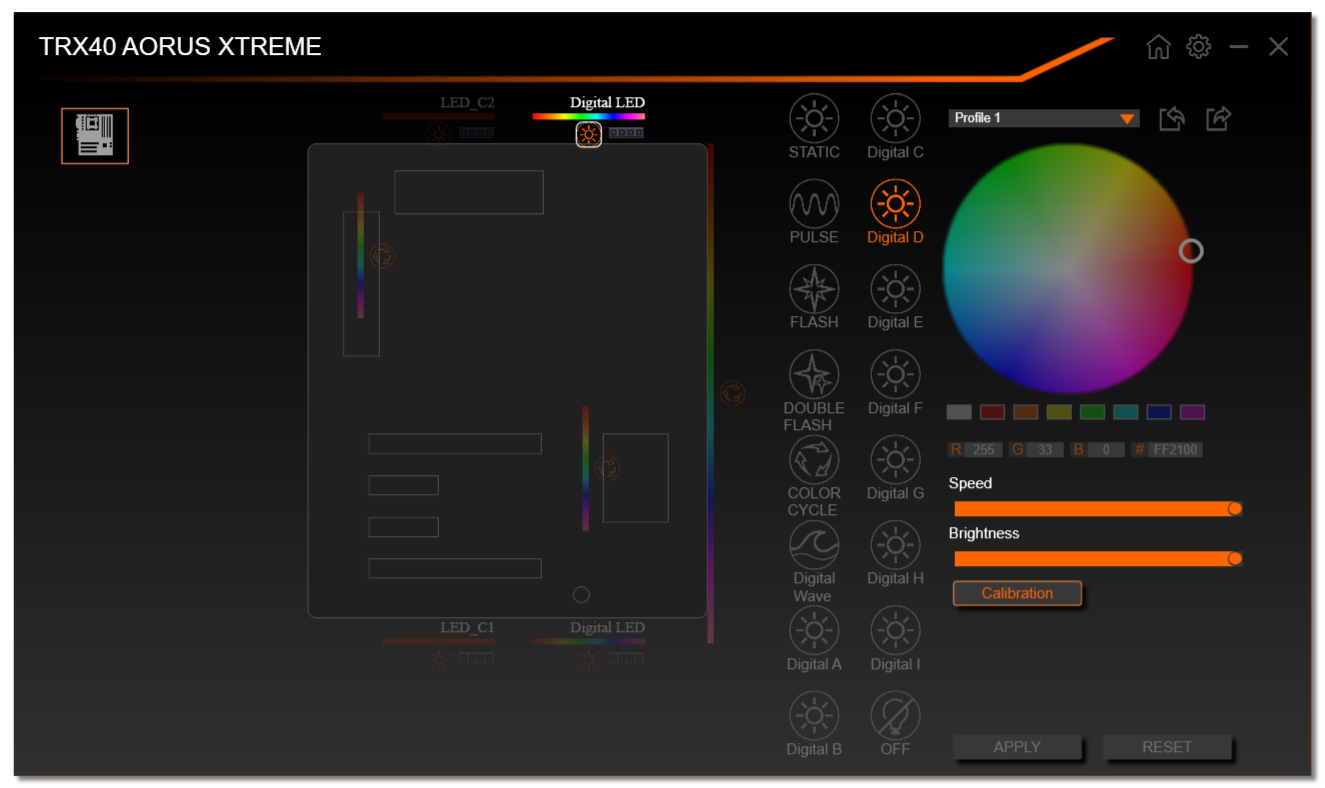Select the LED_C1 header light icon

438,658
